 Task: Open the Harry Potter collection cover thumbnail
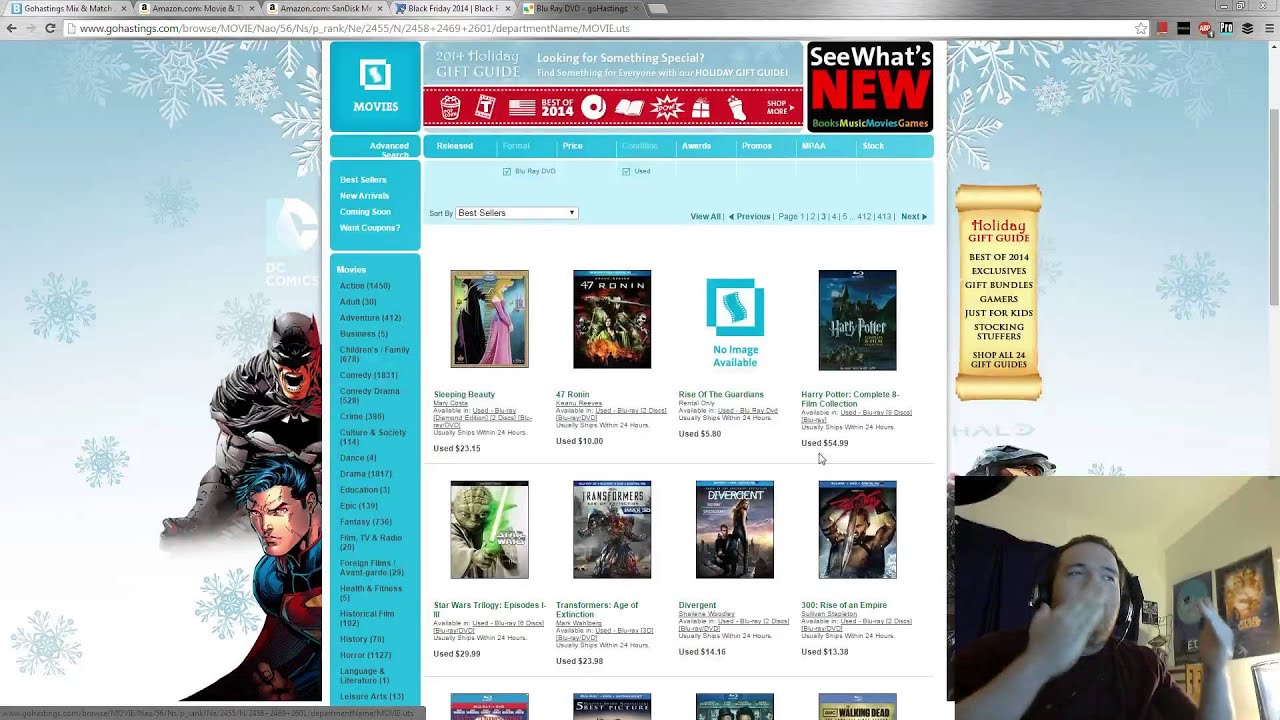click(857, 320)
